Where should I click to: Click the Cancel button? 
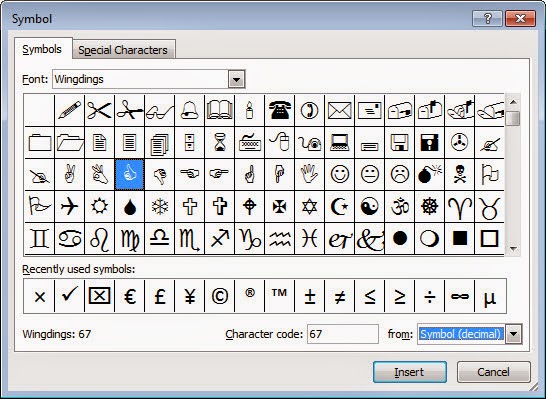493,372
